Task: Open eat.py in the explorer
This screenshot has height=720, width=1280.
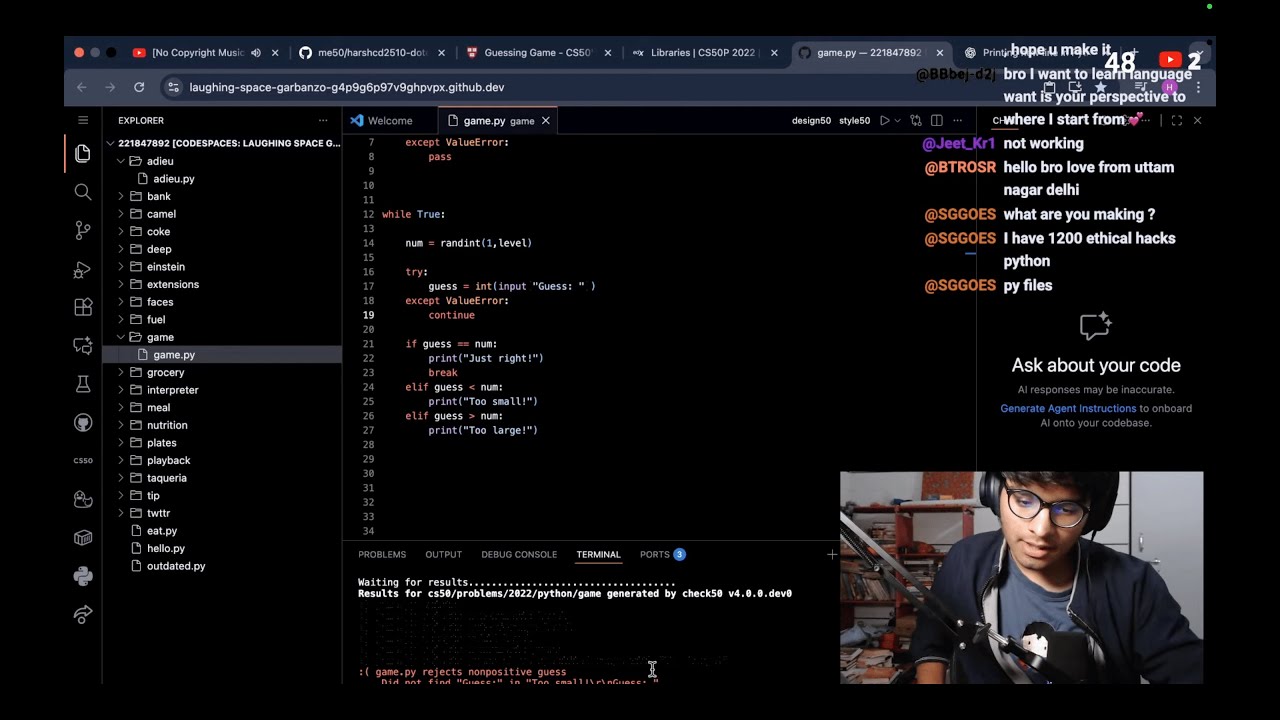Action: pos(162,531)
